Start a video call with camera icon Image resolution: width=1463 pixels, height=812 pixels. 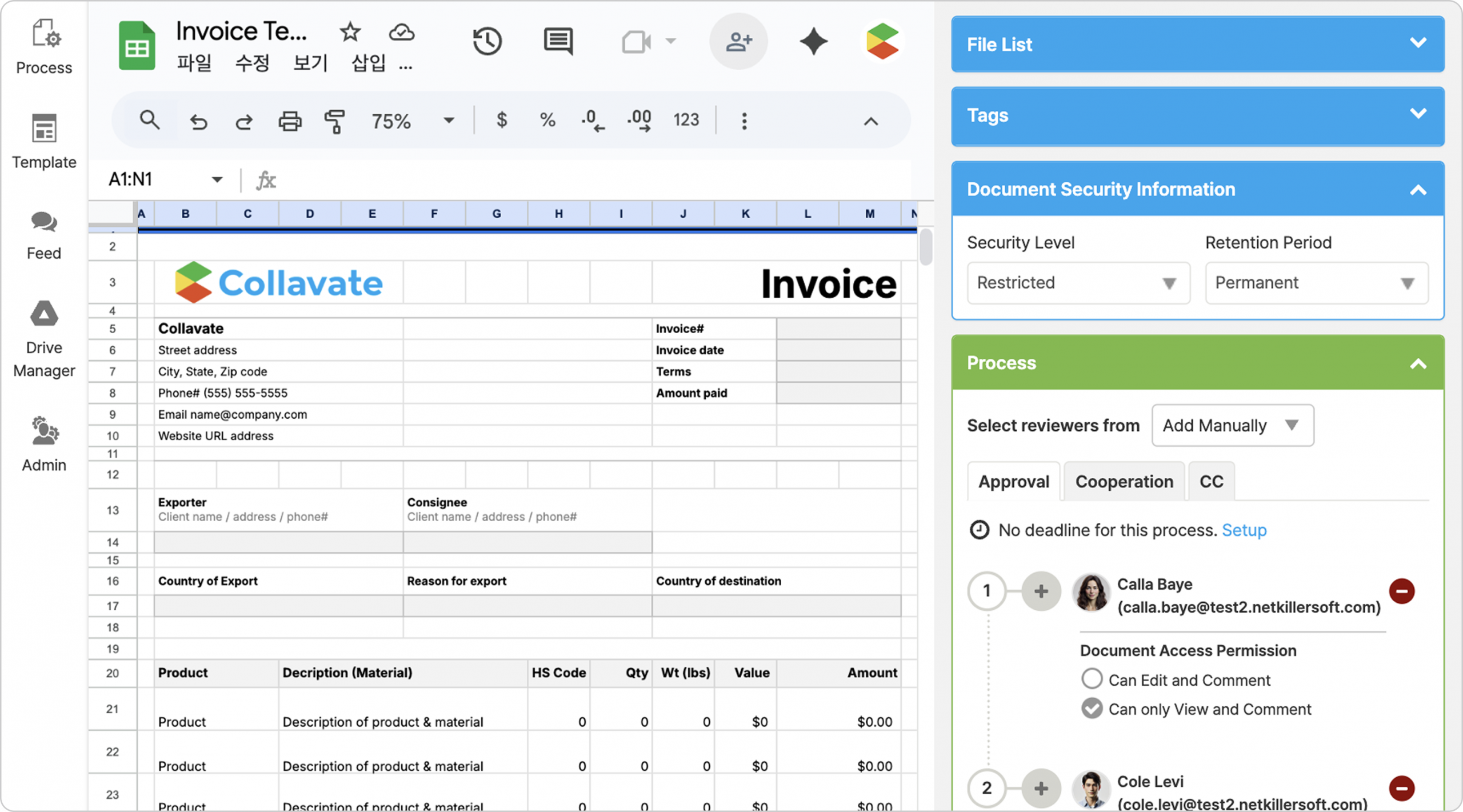[x=637, y=42]
